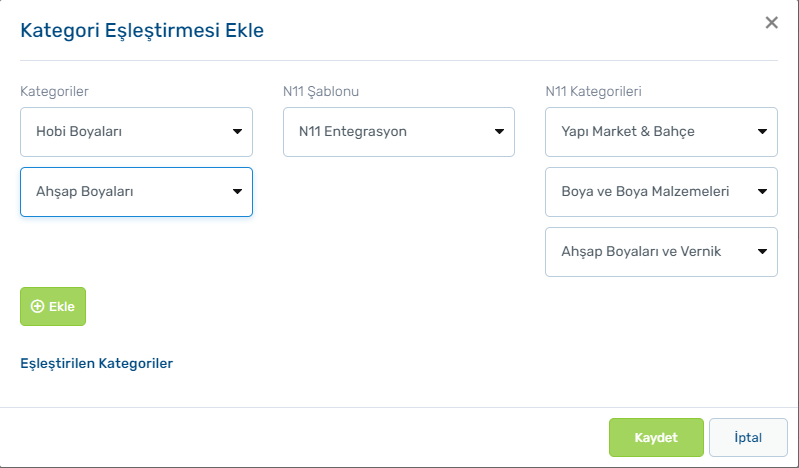Click the N11 Şablonu label
The width and height of the screenshot is (799, 468).
point(321,91)
